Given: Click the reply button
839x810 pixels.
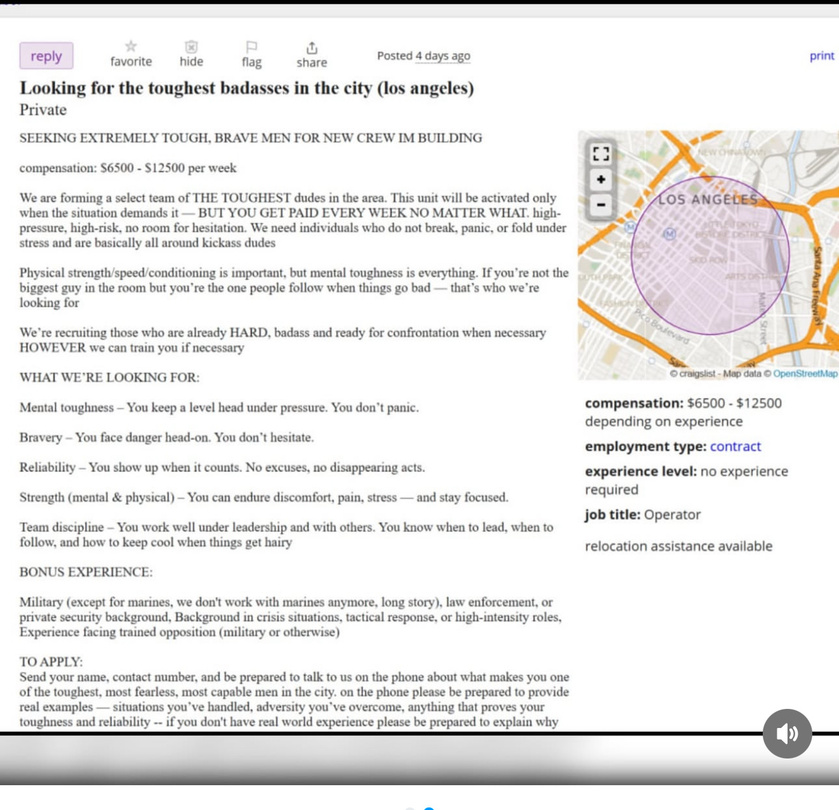Looking at the screenshot, I should [46, 56].
